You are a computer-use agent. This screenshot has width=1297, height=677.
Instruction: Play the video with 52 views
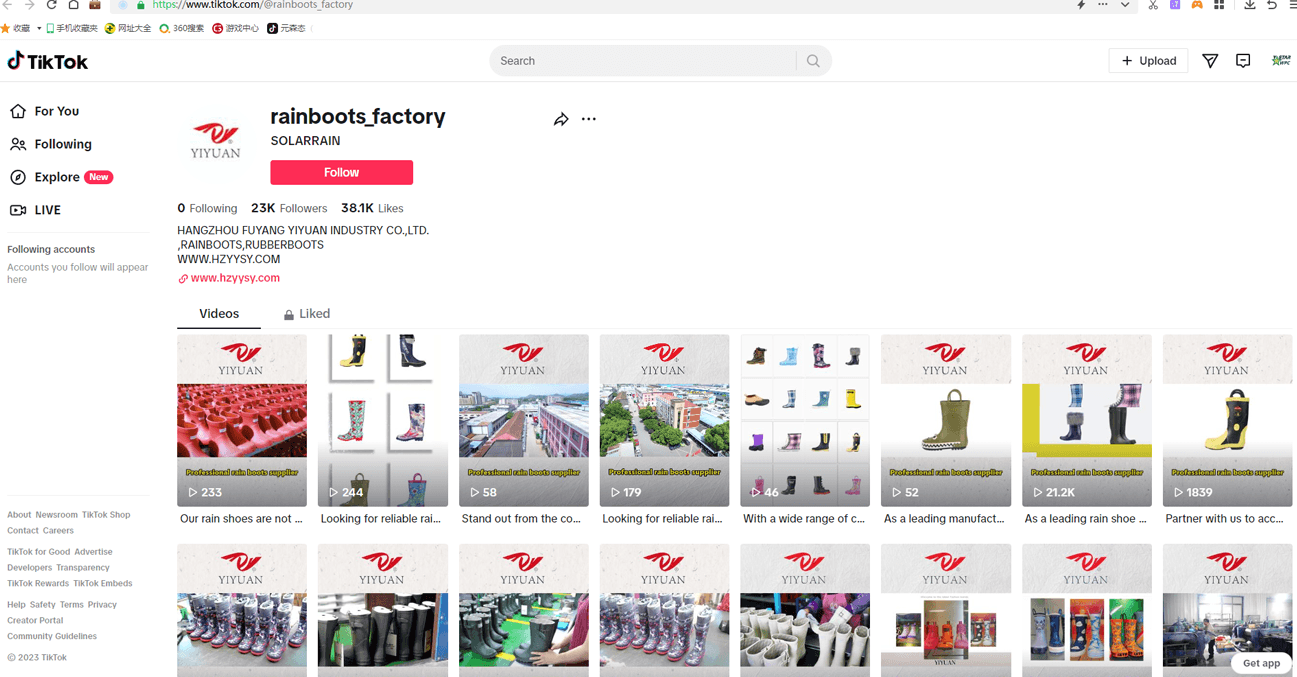click(x=946, y=420)
